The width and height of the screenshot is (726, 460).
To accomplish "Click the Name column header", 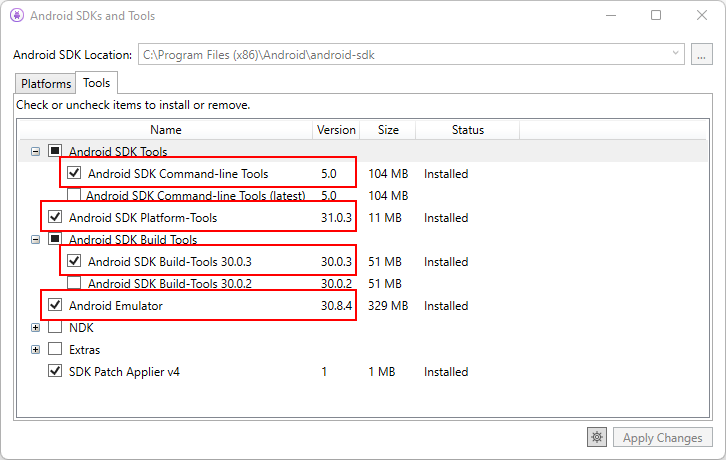I will (166, 130).
